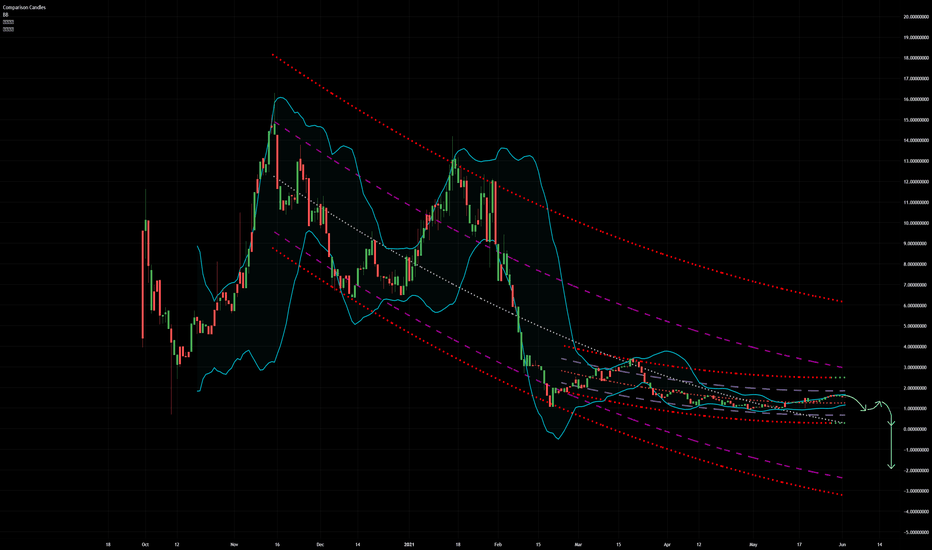932x550 pixels.
Task: Click the 0.00000000 price axis label
Action: (x=917, y=429)
